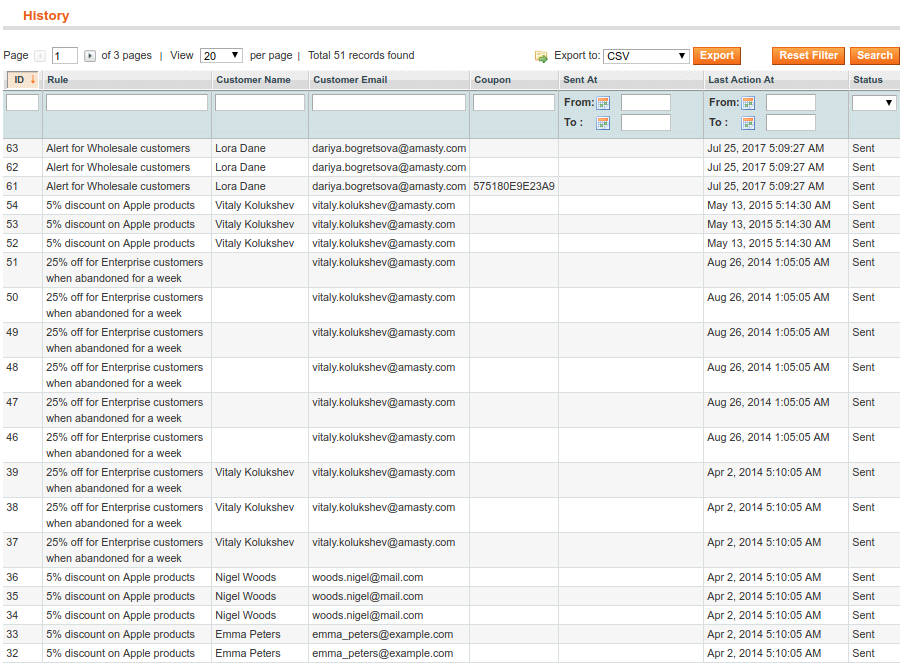Screen dimensions: 900x670
Task: Click the page number input field
Action: click(64, 56)
